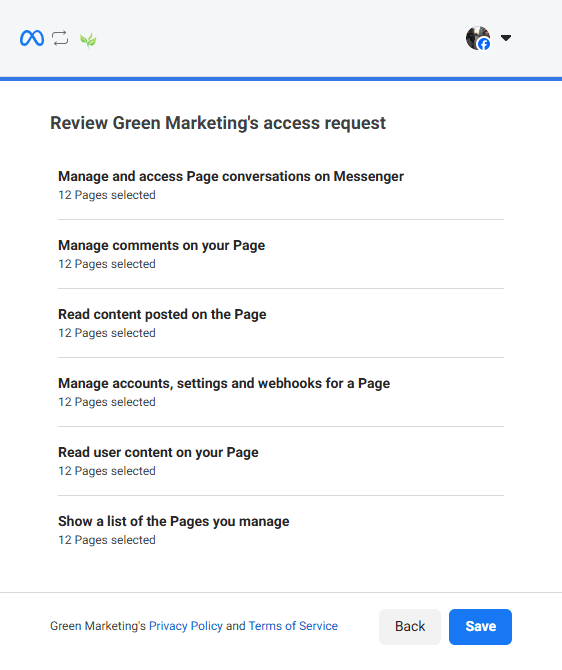
Task: Click '12 Pages selected' under Manage accounts, settings
Action: coord(107,402)
